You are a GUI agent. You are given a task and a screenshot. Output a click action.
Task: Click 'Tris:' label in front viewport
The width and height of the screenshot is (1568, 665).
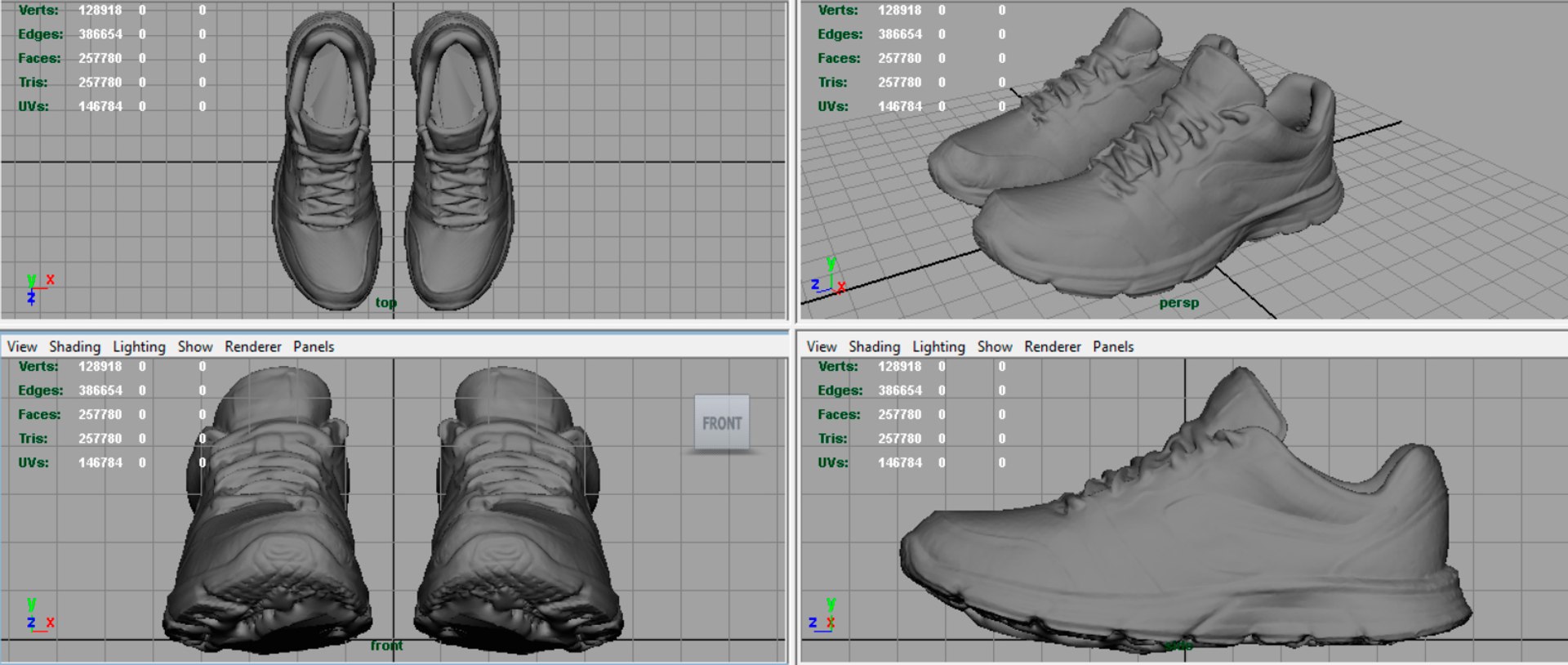(x=33, y=439)
